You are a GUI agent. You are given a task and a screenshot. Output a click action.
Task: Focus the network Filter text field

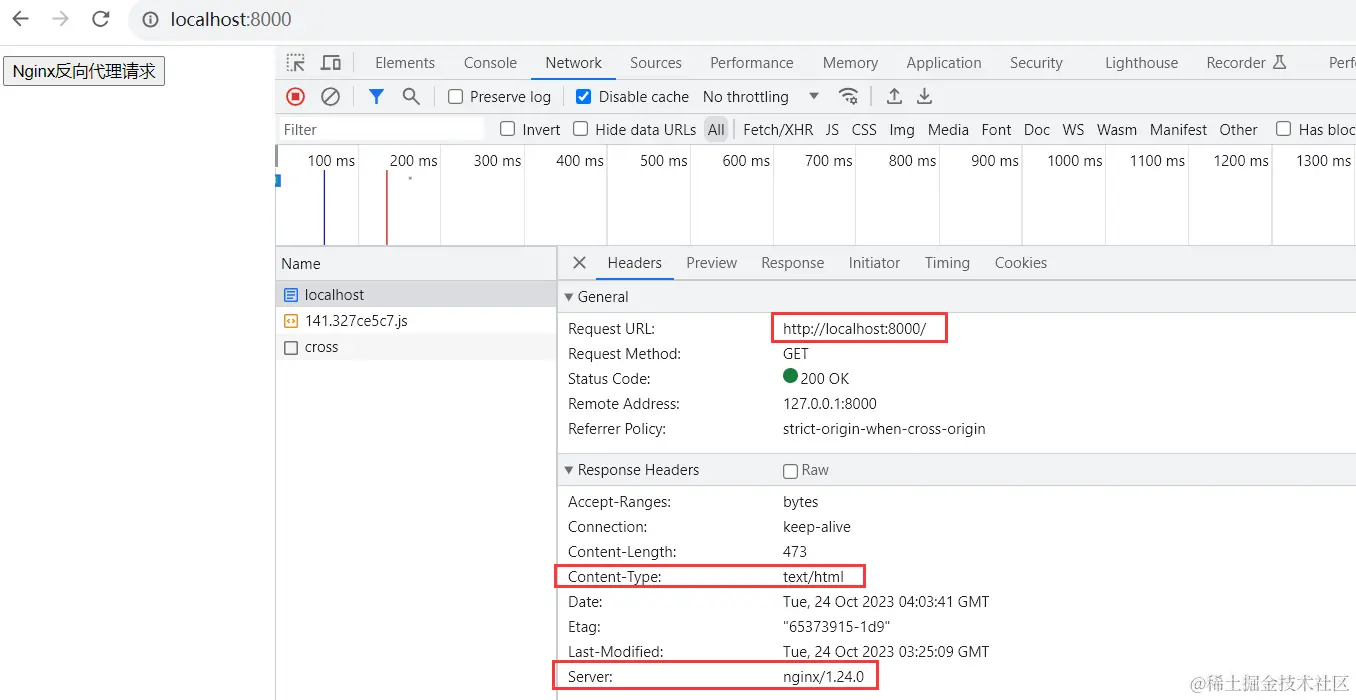(382, 129)
